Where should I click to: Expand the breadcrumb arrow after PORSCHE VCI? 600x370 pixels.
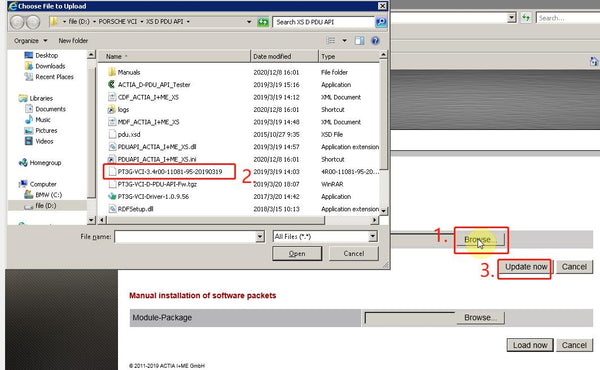[x=142, y=22]
